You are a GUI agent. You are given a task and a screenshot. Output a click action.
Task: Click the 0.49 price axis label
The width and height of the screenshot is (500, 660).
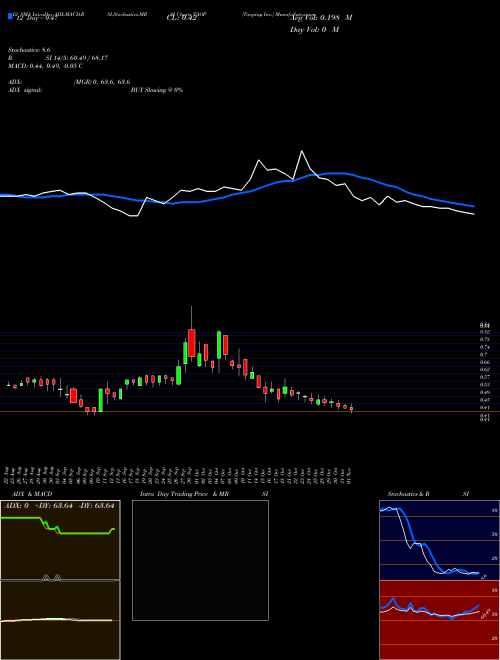[484, 392]
